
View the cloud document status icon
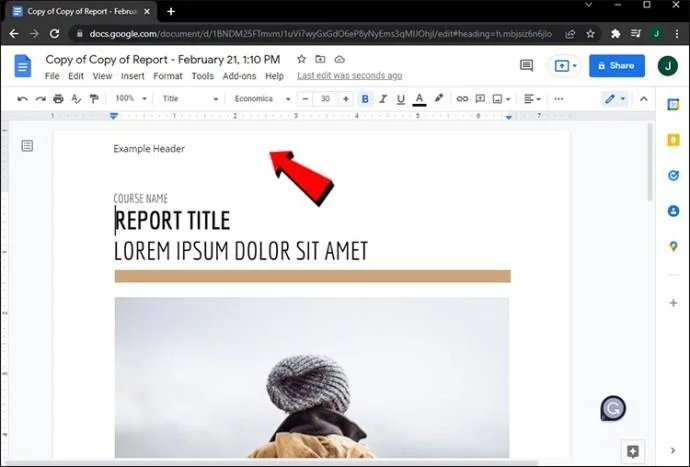click(x=339, y=59)
